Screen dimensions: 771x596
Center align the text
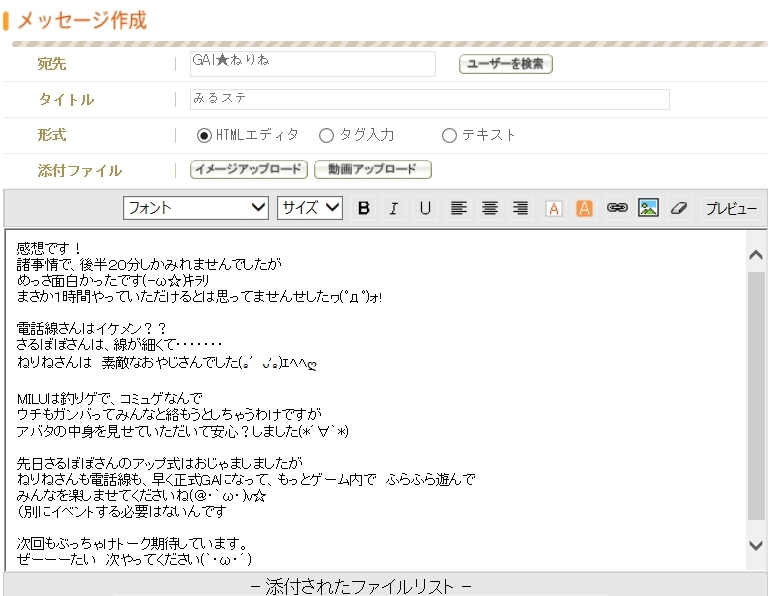tap(490, 208)
